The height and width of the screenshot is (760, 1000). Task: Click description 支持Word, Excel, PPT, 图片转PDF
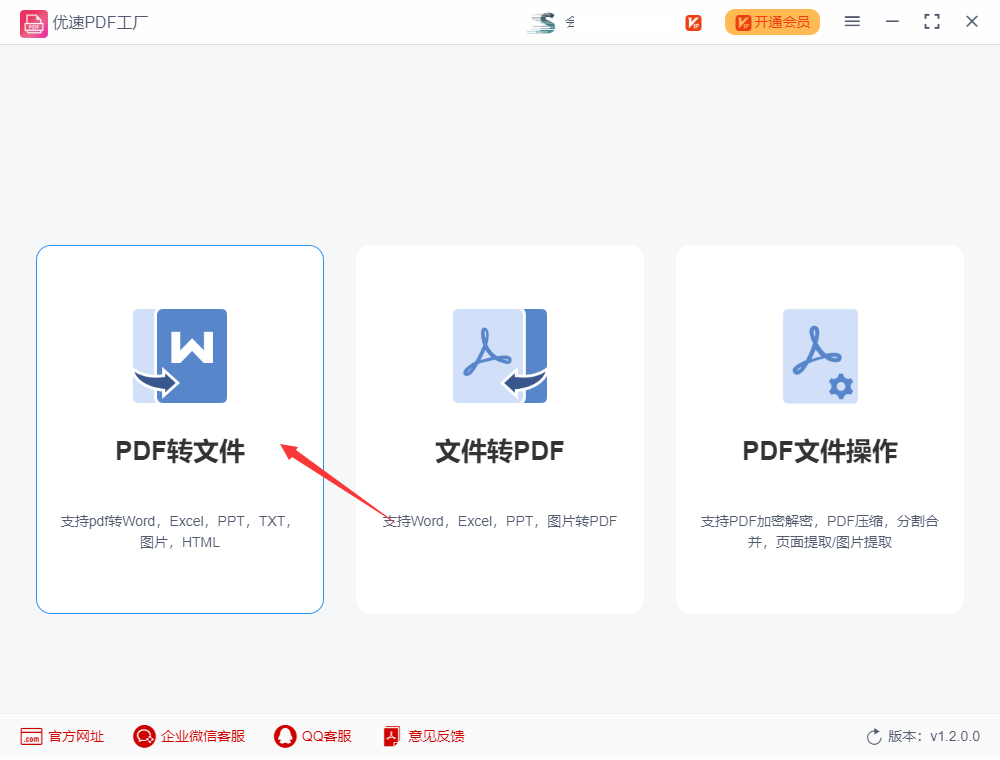(x=500, y=521)
